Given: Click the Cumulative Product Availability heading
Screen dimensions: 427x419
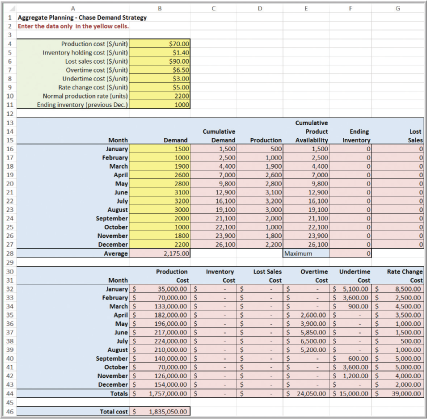Looking at the screenshot, I should click(x=312, y=132).
